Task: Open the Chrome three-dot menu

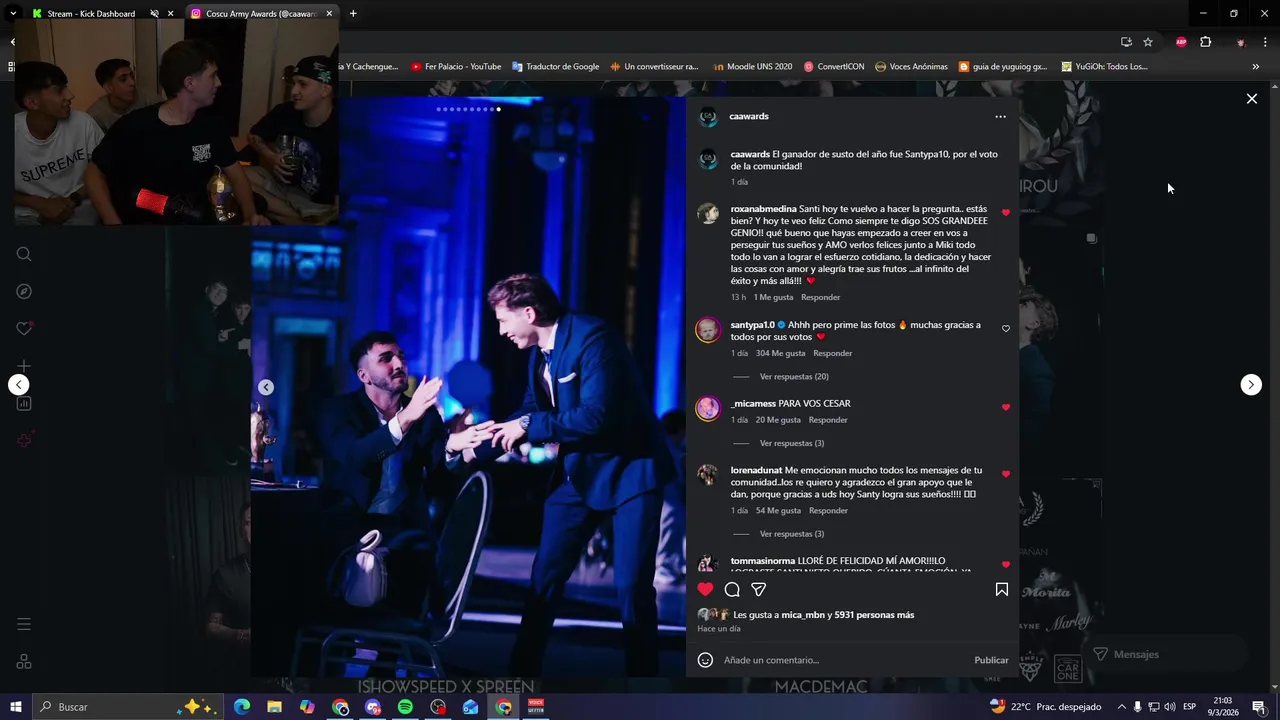Action: [x=1265, y=42]
